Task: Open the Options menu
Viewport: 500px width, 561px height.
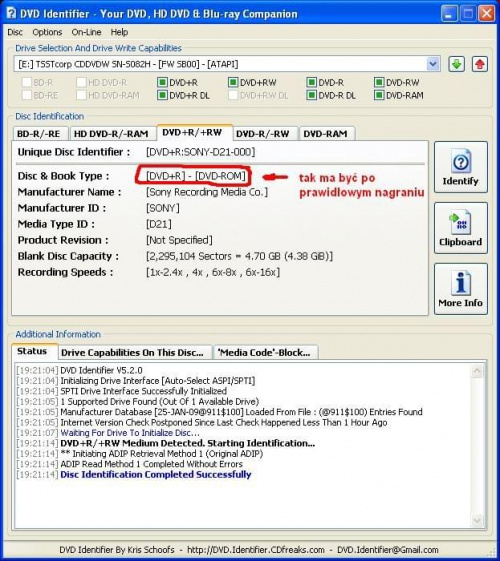Action: pyautogui.click(x=47, y=32)
